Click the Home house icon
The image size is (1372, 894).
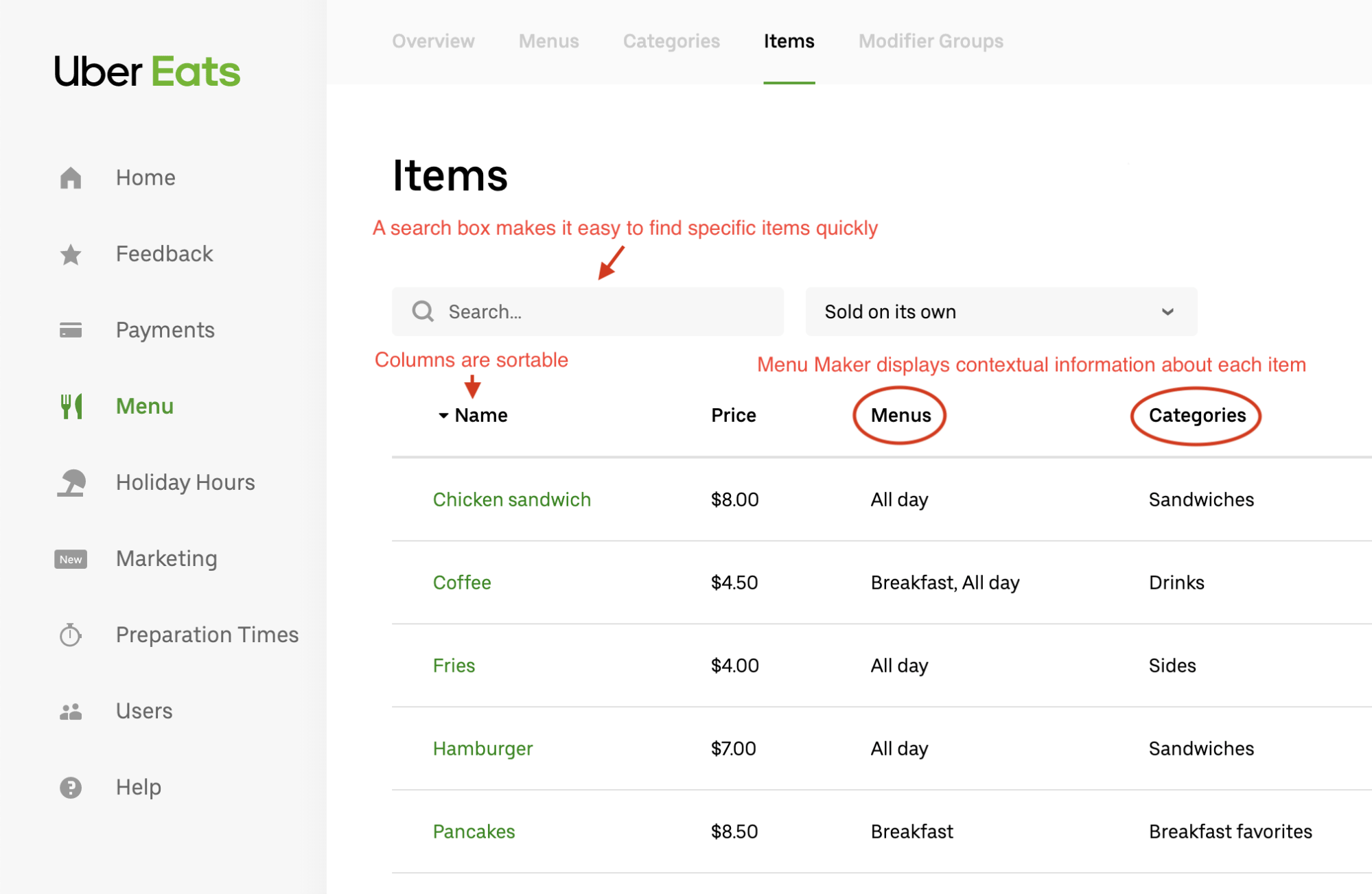click(x=71, y=178)
